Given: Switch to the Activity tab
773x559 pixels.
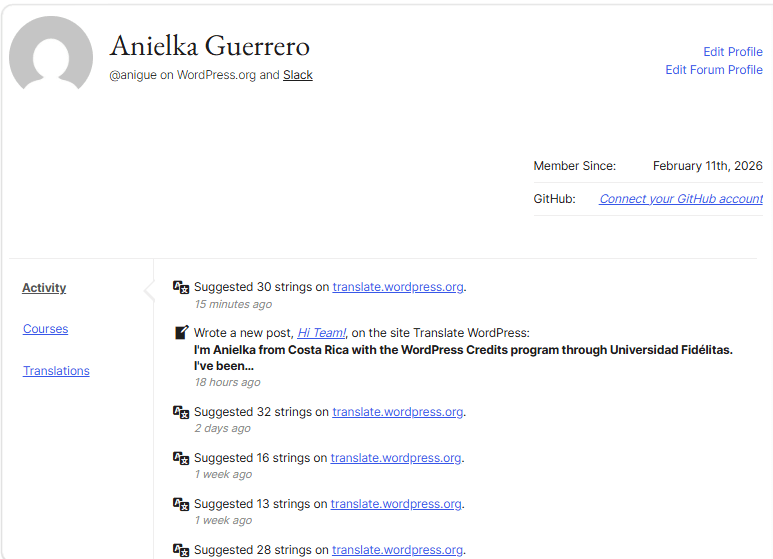Looking at the screenshot, I should (x=44, y=288).
